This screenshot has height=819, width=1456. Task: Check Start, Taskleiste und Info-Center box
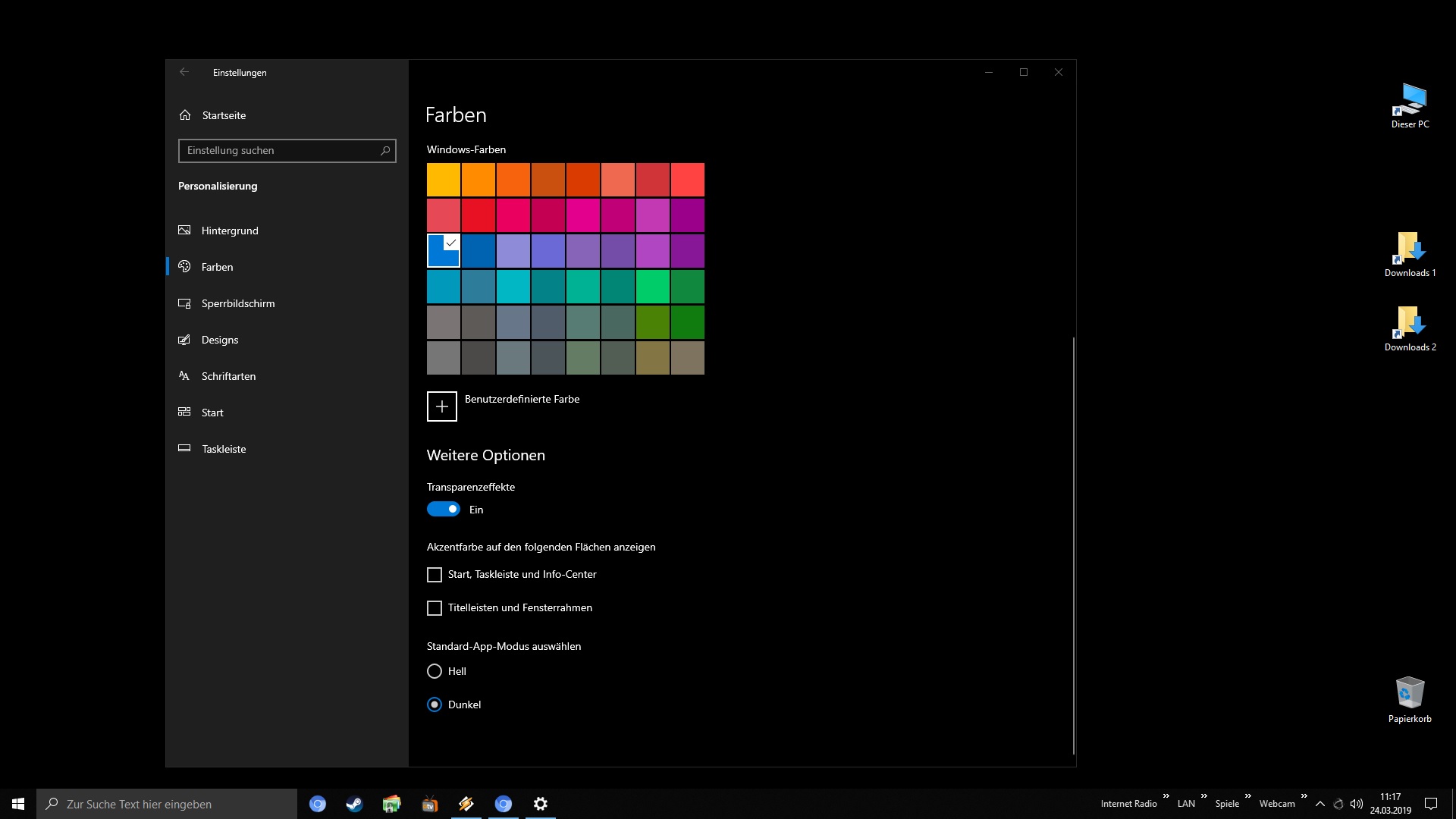pos(435,575)
